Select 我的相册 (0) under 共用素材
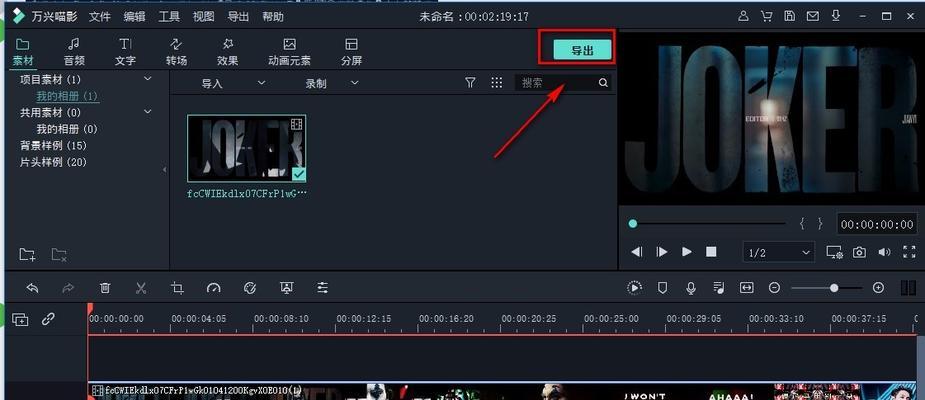The image size is (925, 400). coord(67,129)
